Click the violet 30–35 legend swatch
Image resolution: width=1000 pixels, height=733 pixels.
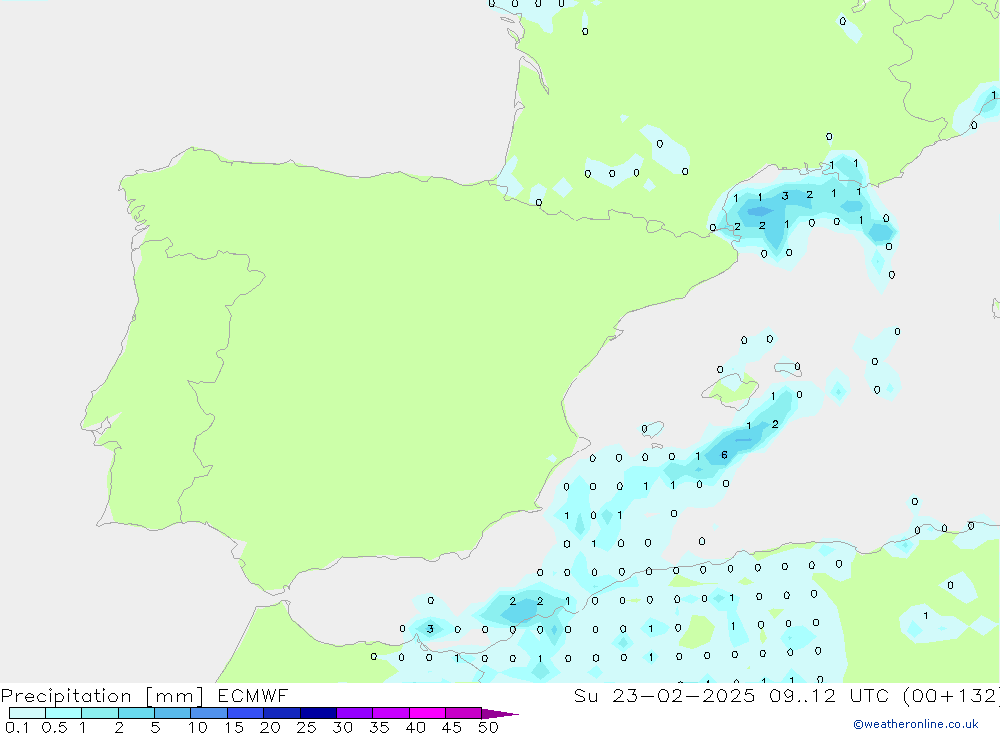point(355,713)
